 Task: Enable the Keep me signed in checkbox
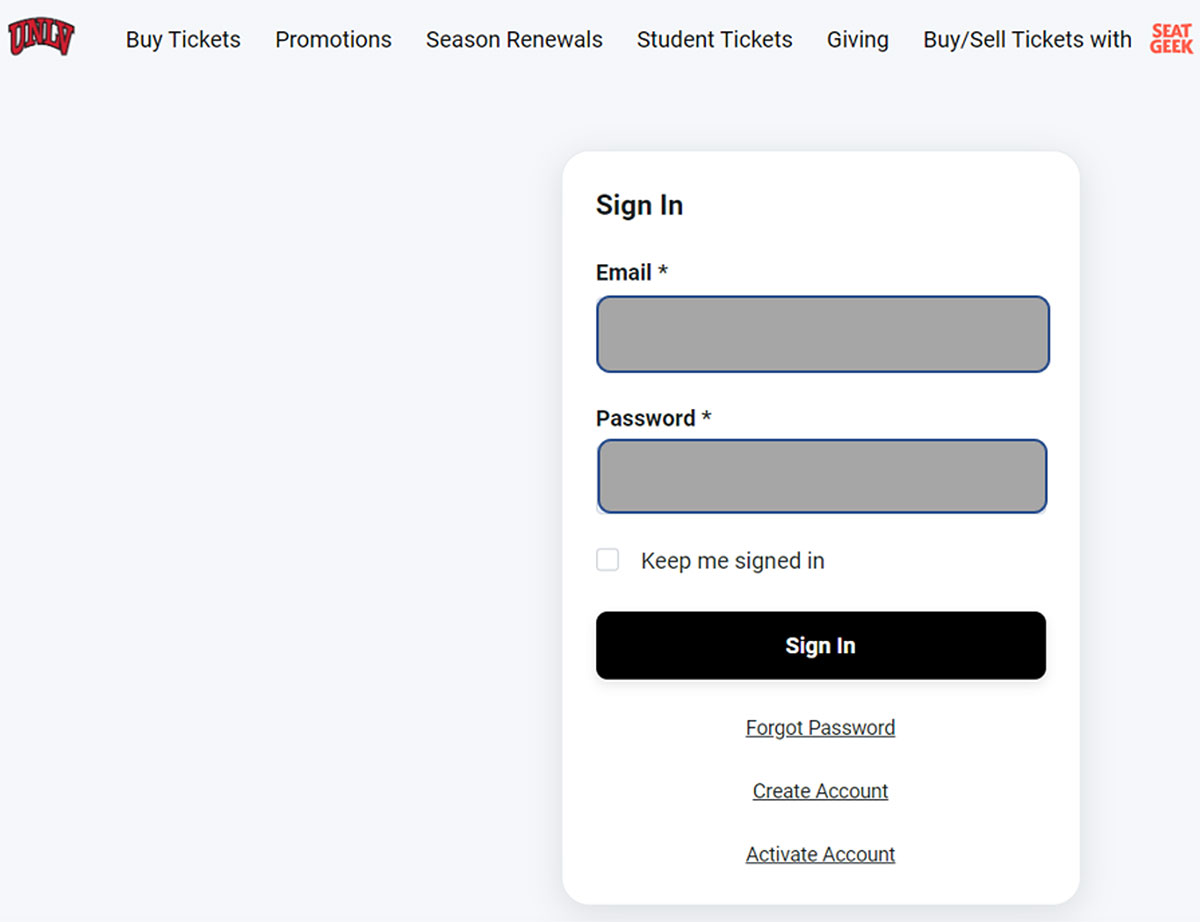pos(608,560)
